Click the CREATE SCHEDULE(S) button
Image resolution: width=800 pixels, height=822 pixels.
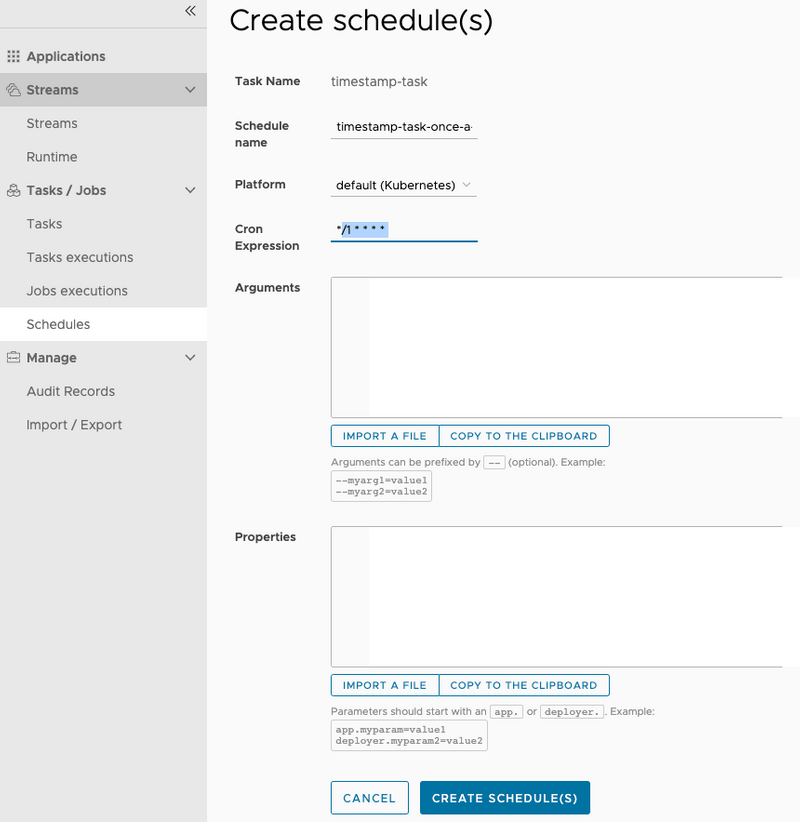tap(505, 798)
